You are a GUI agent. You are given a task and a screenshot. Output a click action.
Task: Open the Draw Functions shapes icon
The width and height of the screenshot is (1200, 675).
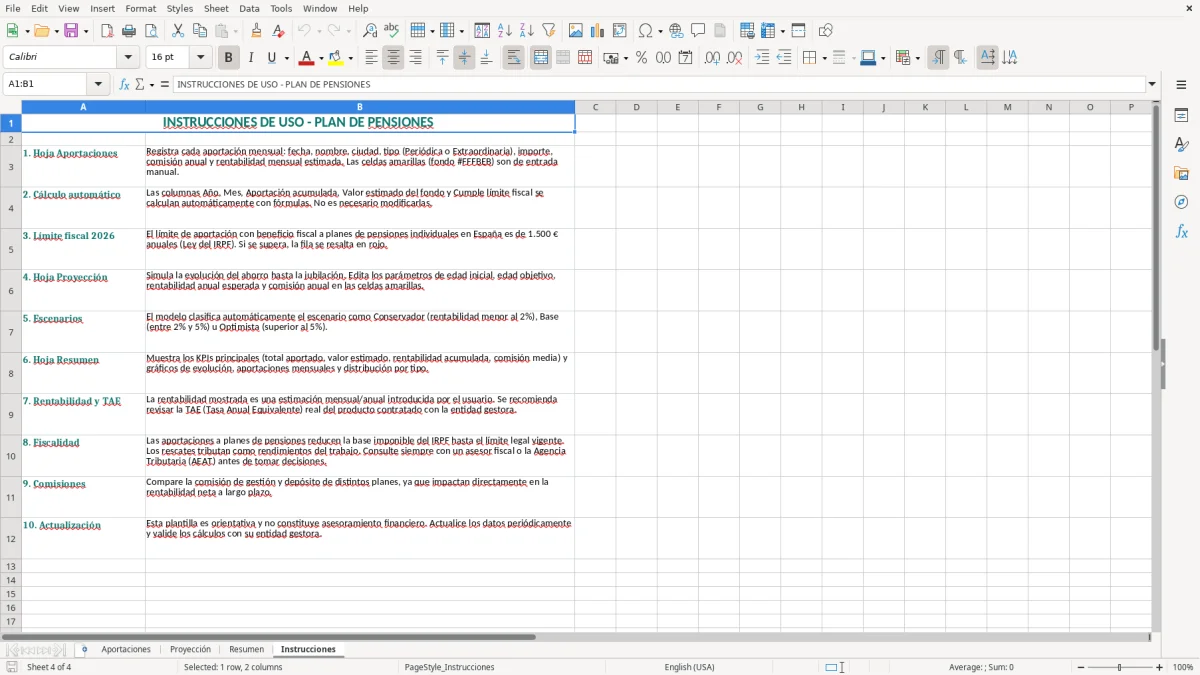[825, 31]
